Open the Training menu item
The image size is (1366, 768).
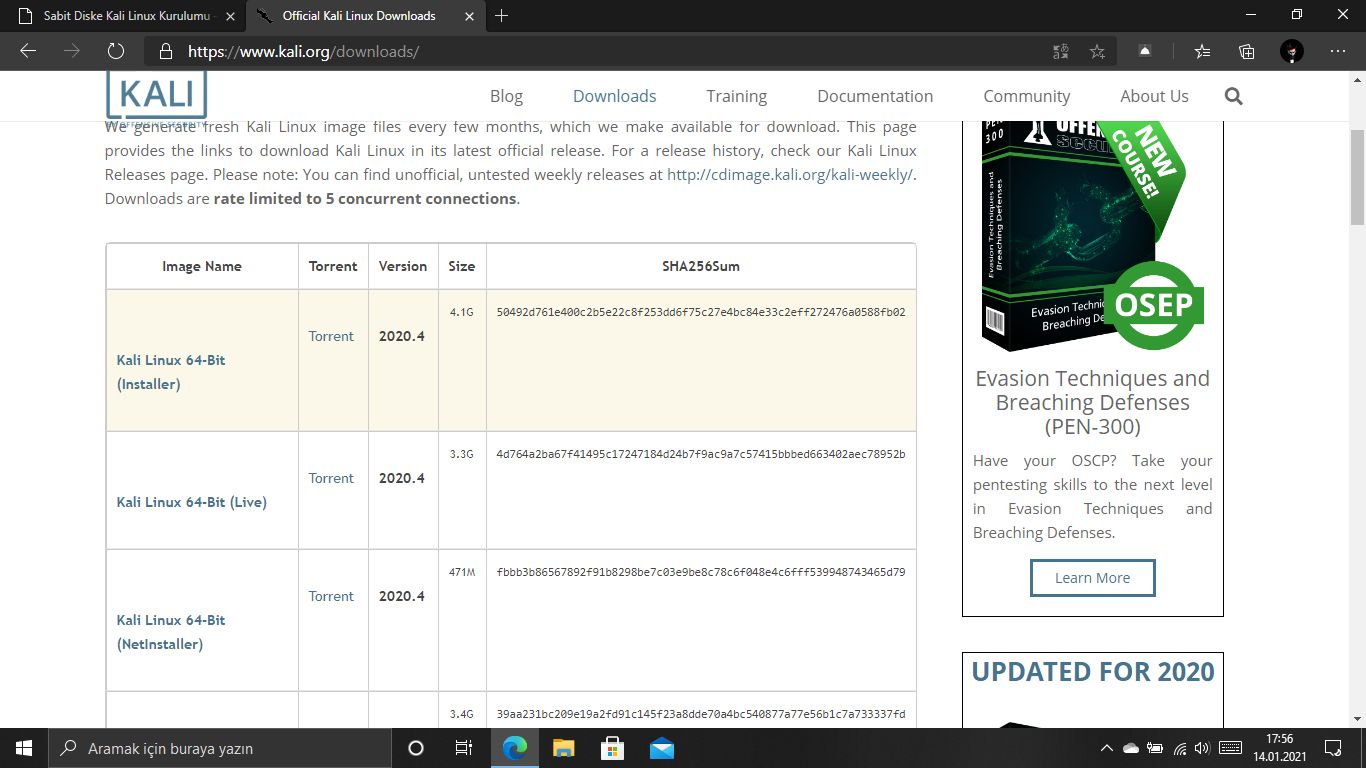coord(737,96)
